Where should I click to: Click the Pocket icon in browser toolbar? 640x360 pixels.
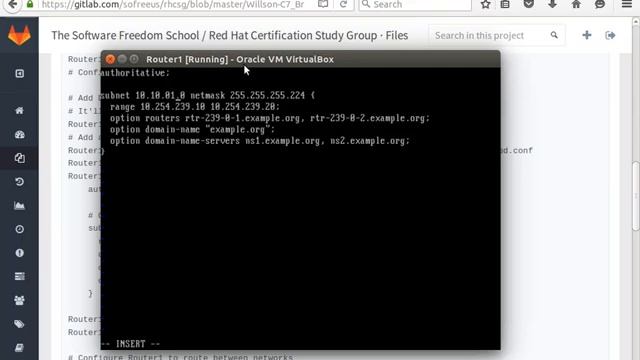[x=529, y=4]
